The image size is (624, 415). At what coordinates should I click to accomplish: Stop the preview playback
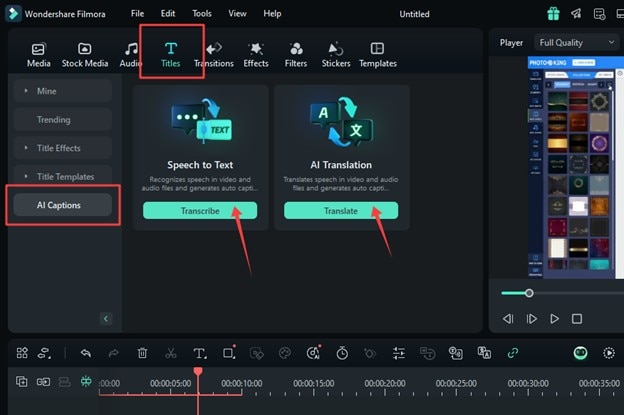tap(577, 319)
